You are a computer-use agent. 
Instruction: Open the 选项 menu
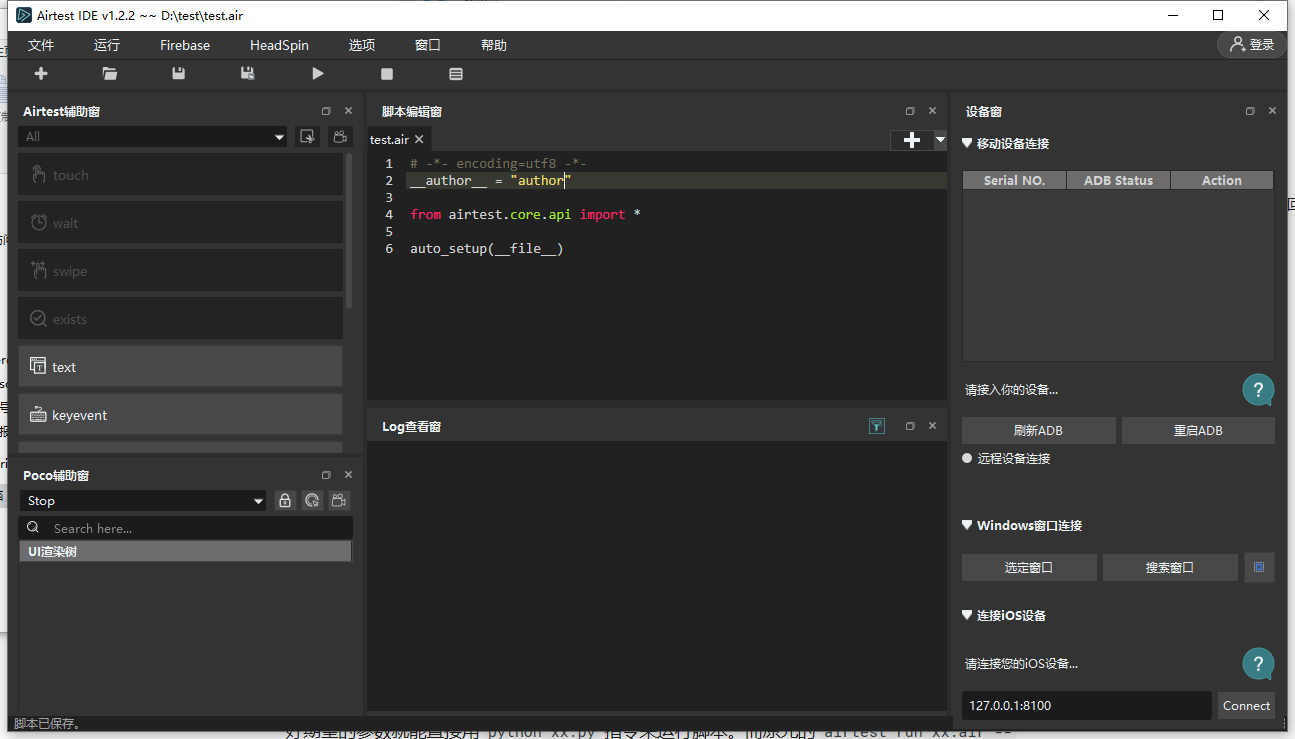coord(362,46)
